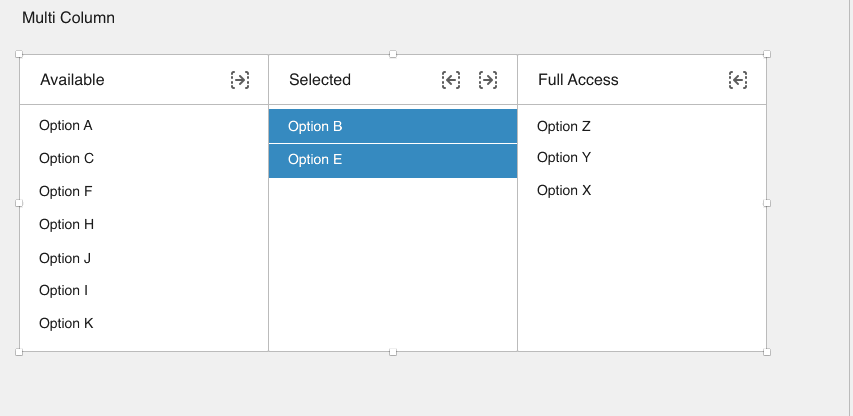Click the Full Access column's move-left arrow icon

pos(738,80)
